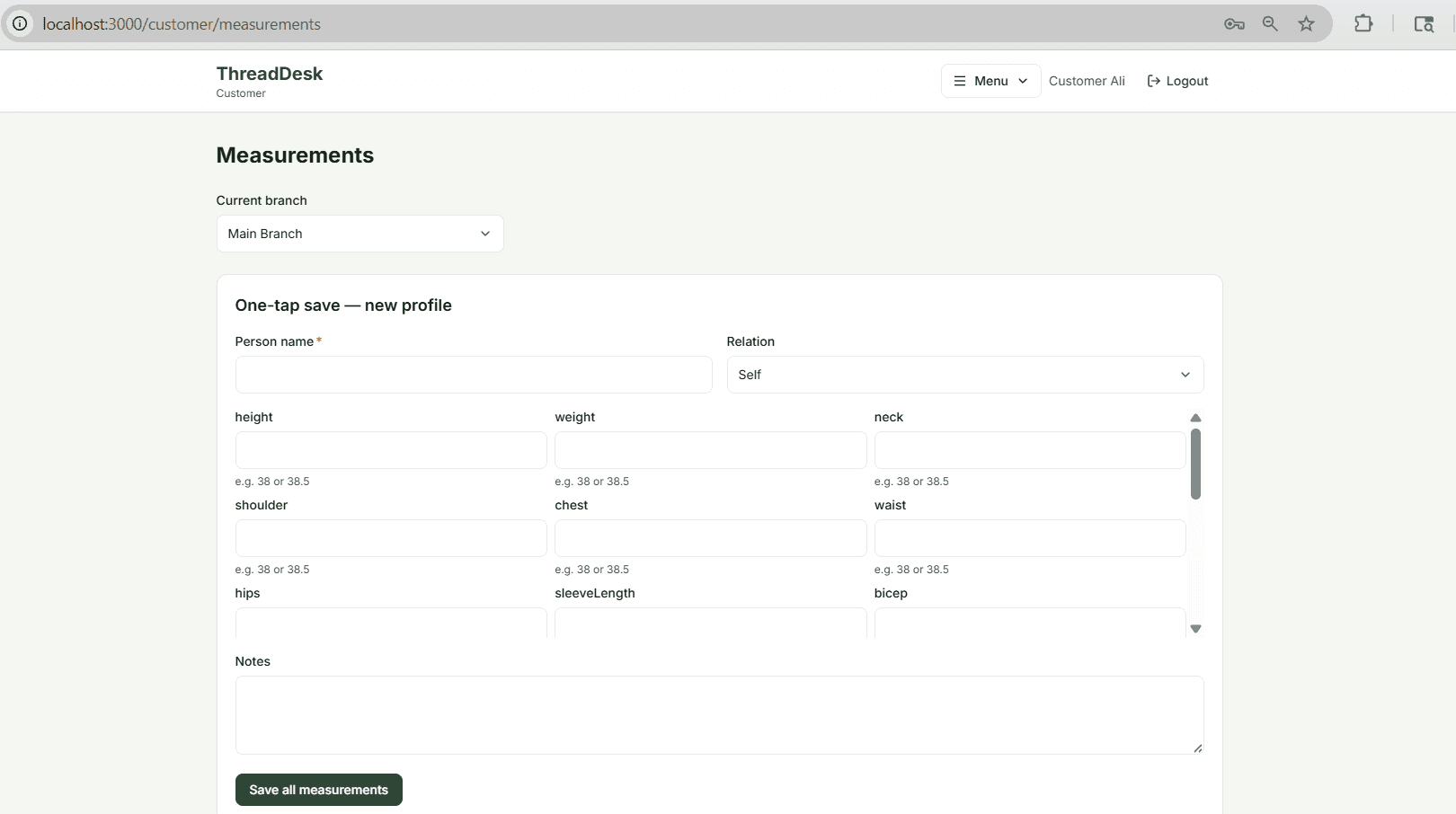Click Save all measurements button

coord(318,790)
